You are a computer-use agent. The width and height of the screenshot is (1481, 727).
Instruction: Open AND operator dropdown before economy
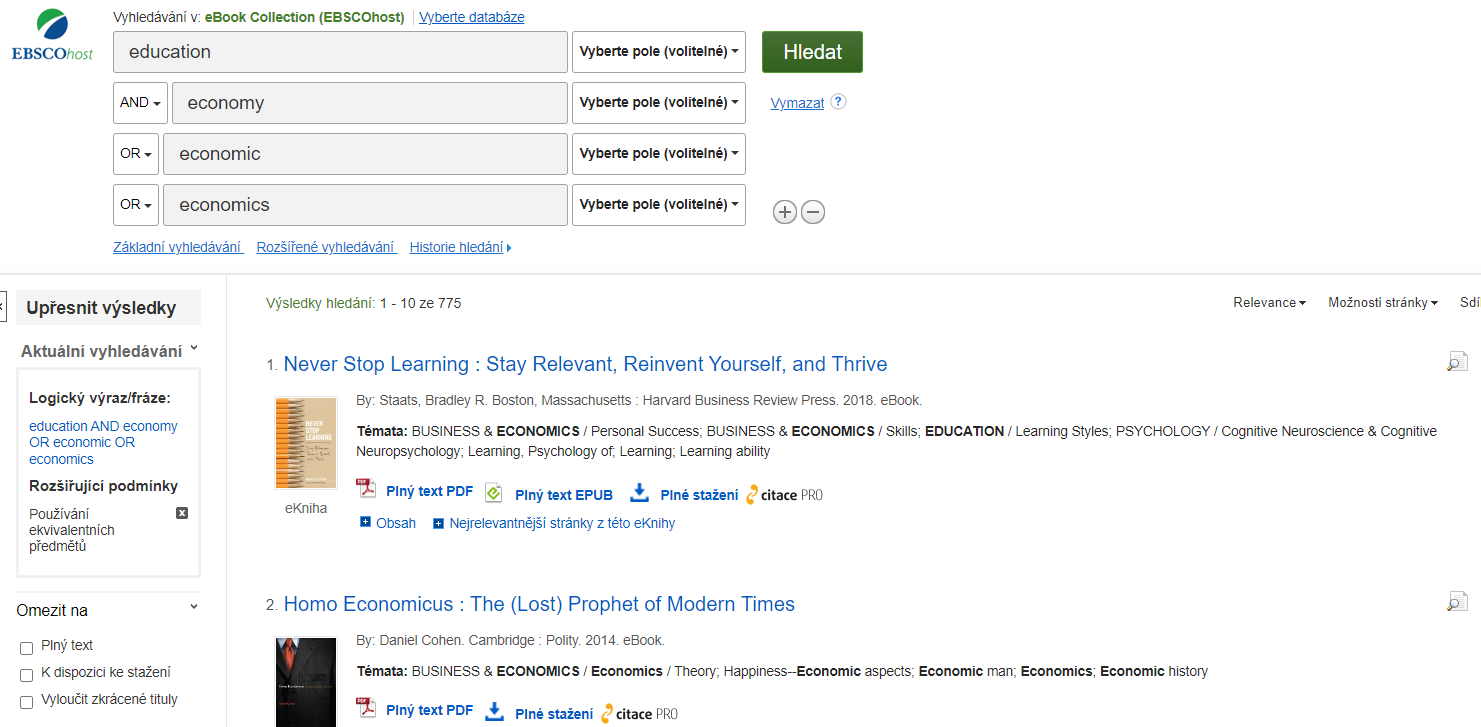(140, 102)
